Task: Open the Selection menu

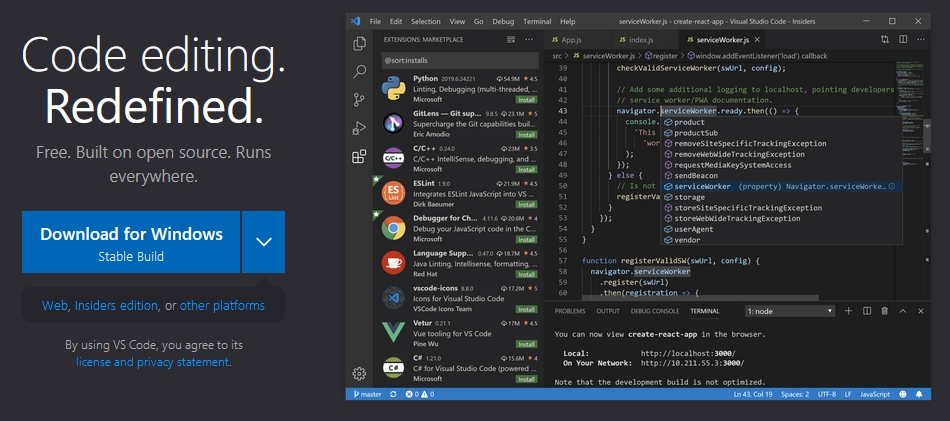Action: pos(425,21)
